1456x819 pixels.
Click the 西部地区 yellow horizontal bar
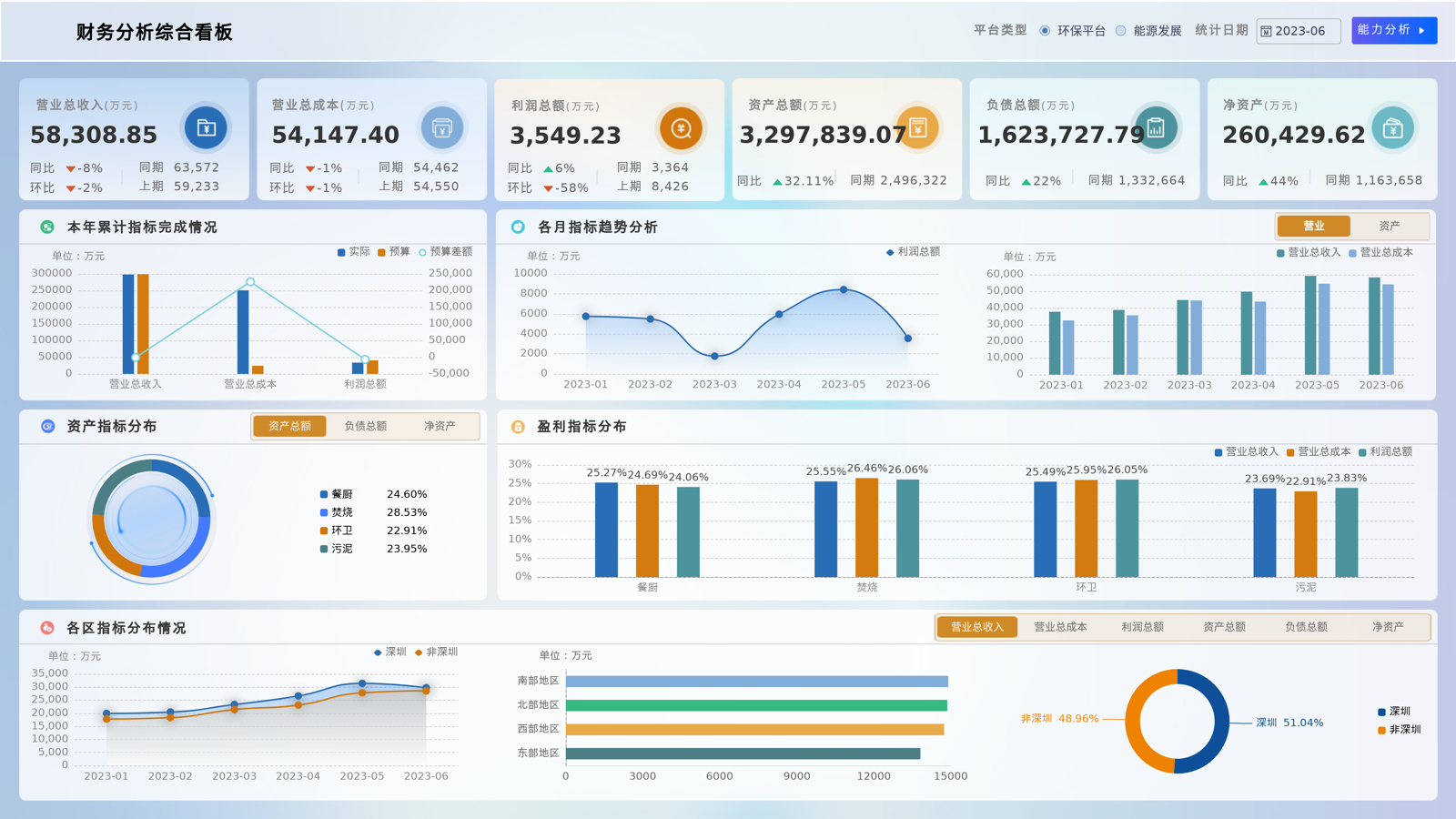point(754,729)
